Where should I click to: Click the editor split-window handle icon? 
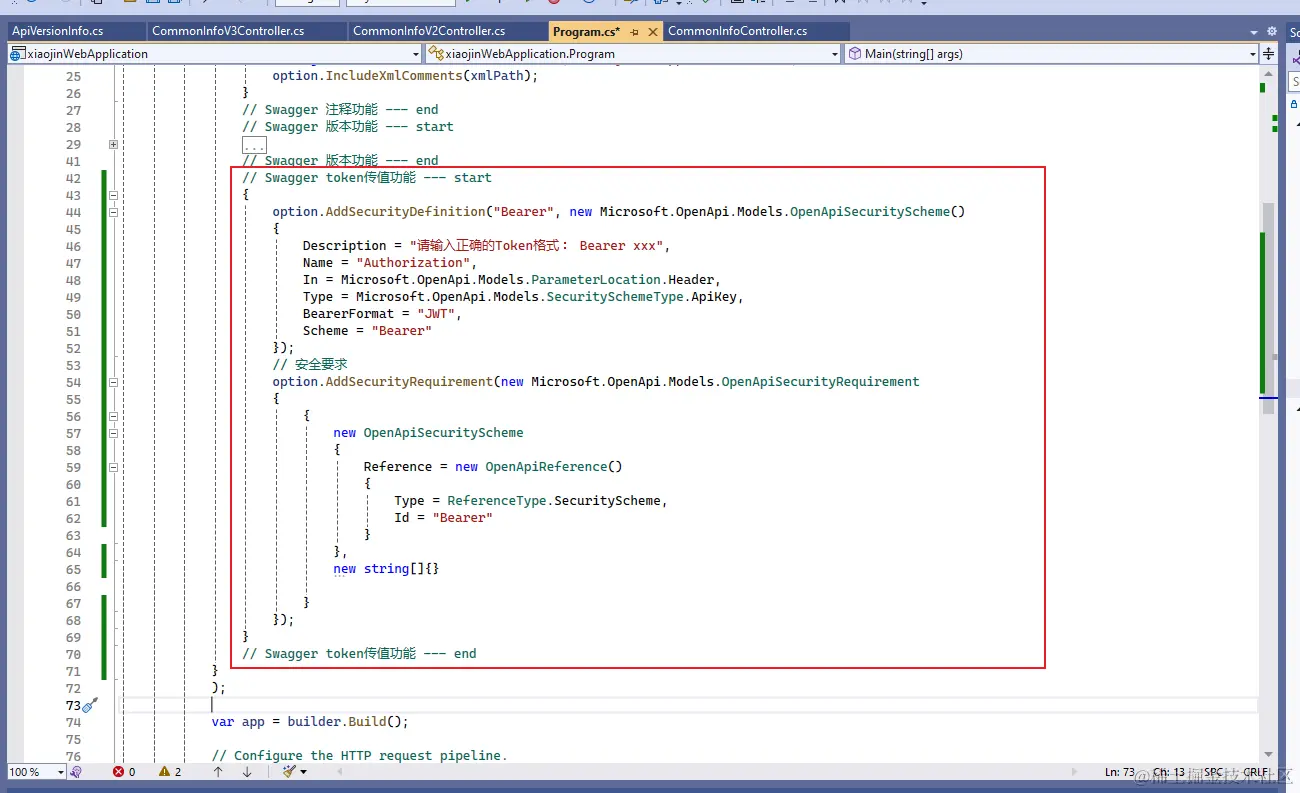point(1269,54)
